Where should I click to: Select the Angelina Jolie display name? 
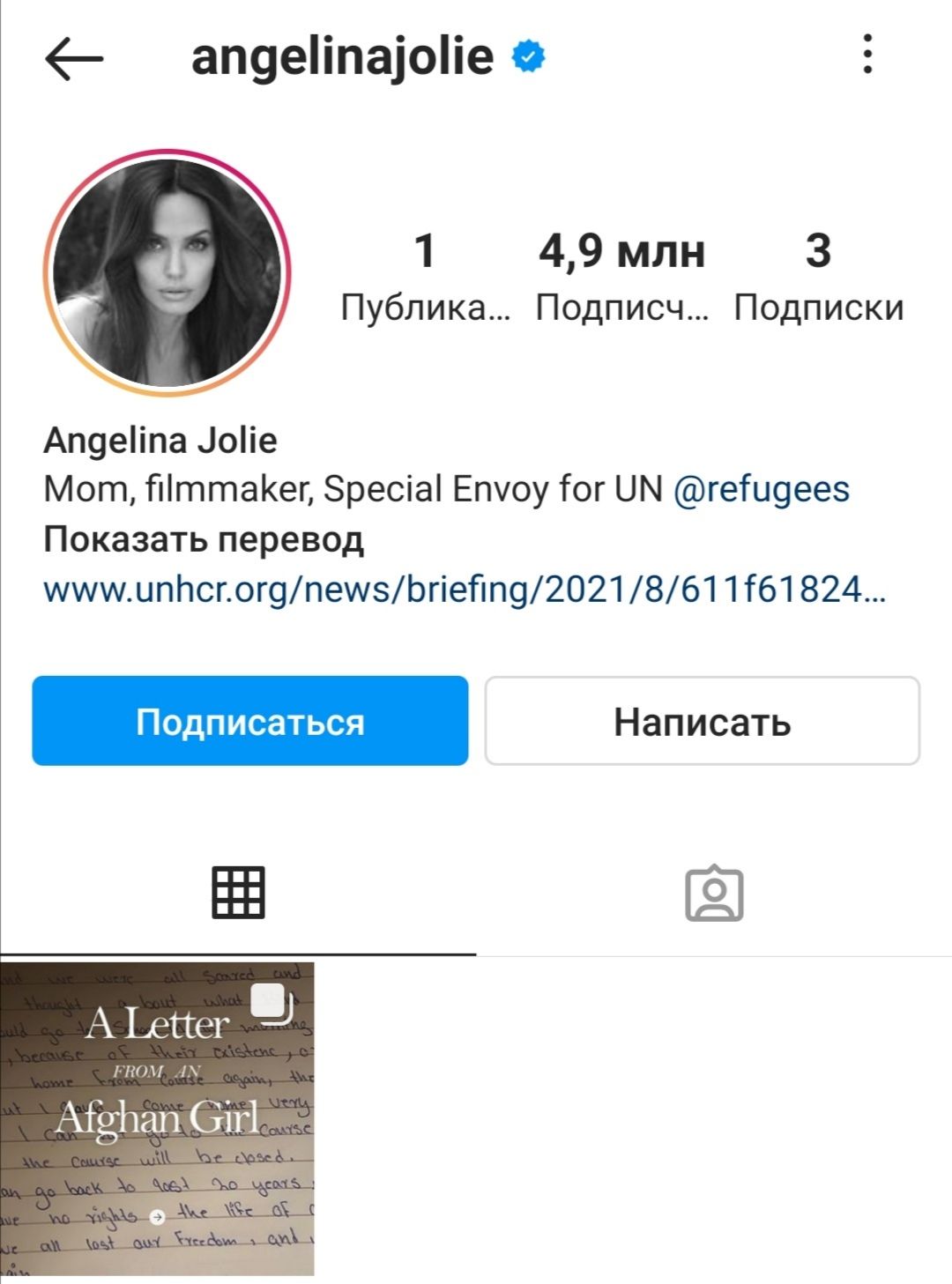160,440
